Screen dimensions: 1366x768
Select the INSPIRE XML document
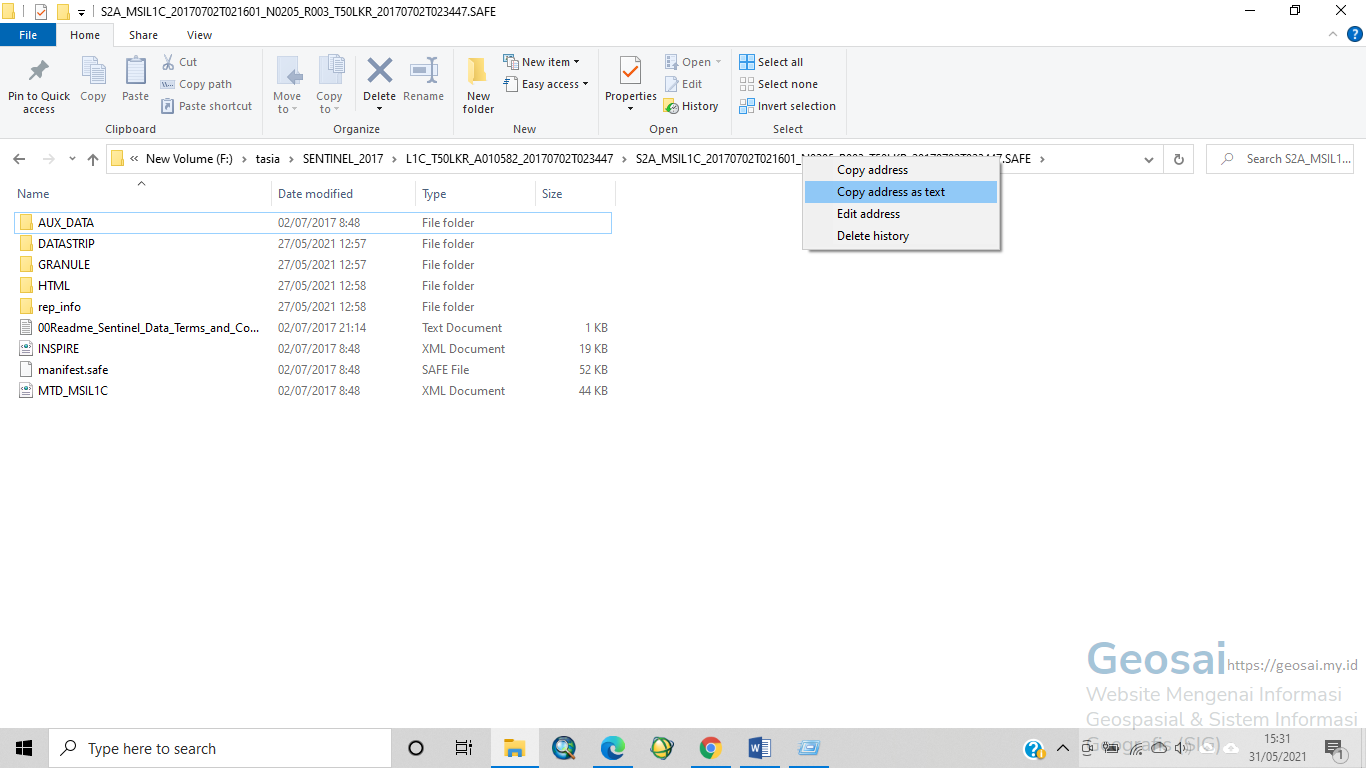[313, 349]
